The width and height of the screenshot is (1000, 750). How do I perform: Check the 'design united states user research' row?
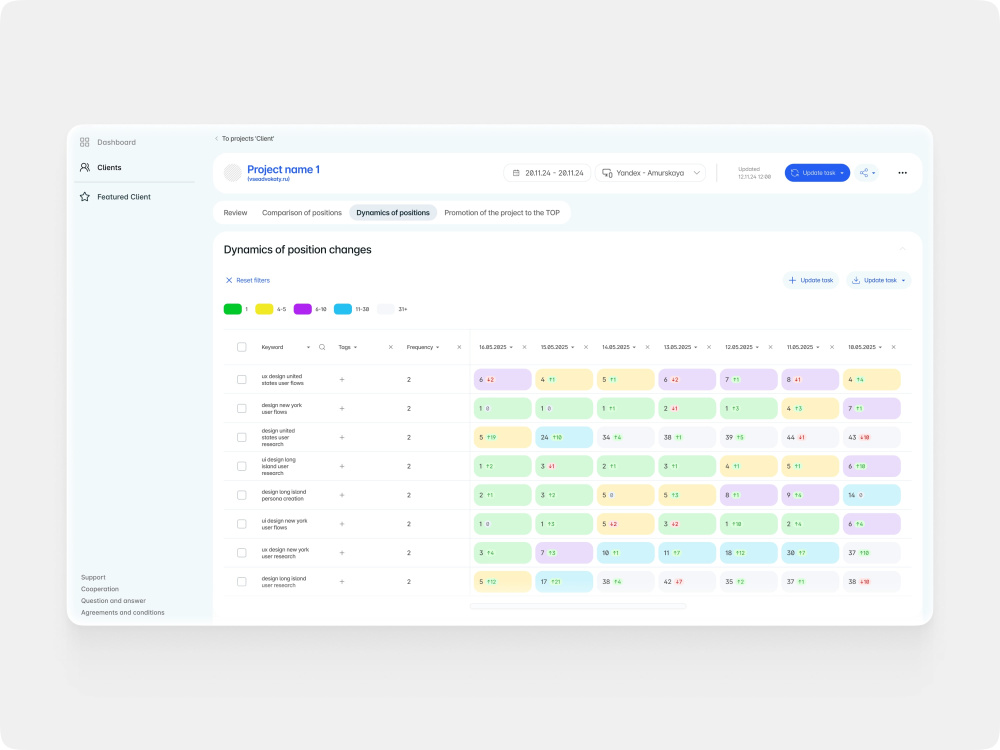click(x=242, y=438)
